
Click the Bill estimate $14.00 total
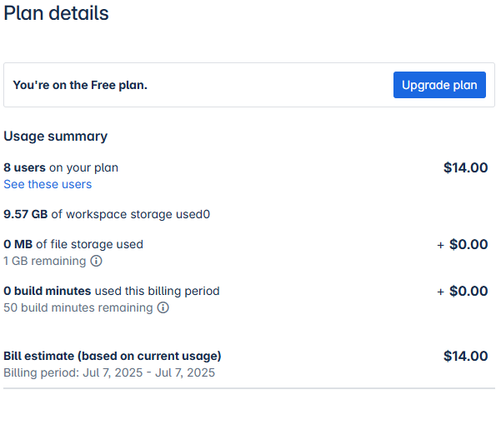coord(466,356)
